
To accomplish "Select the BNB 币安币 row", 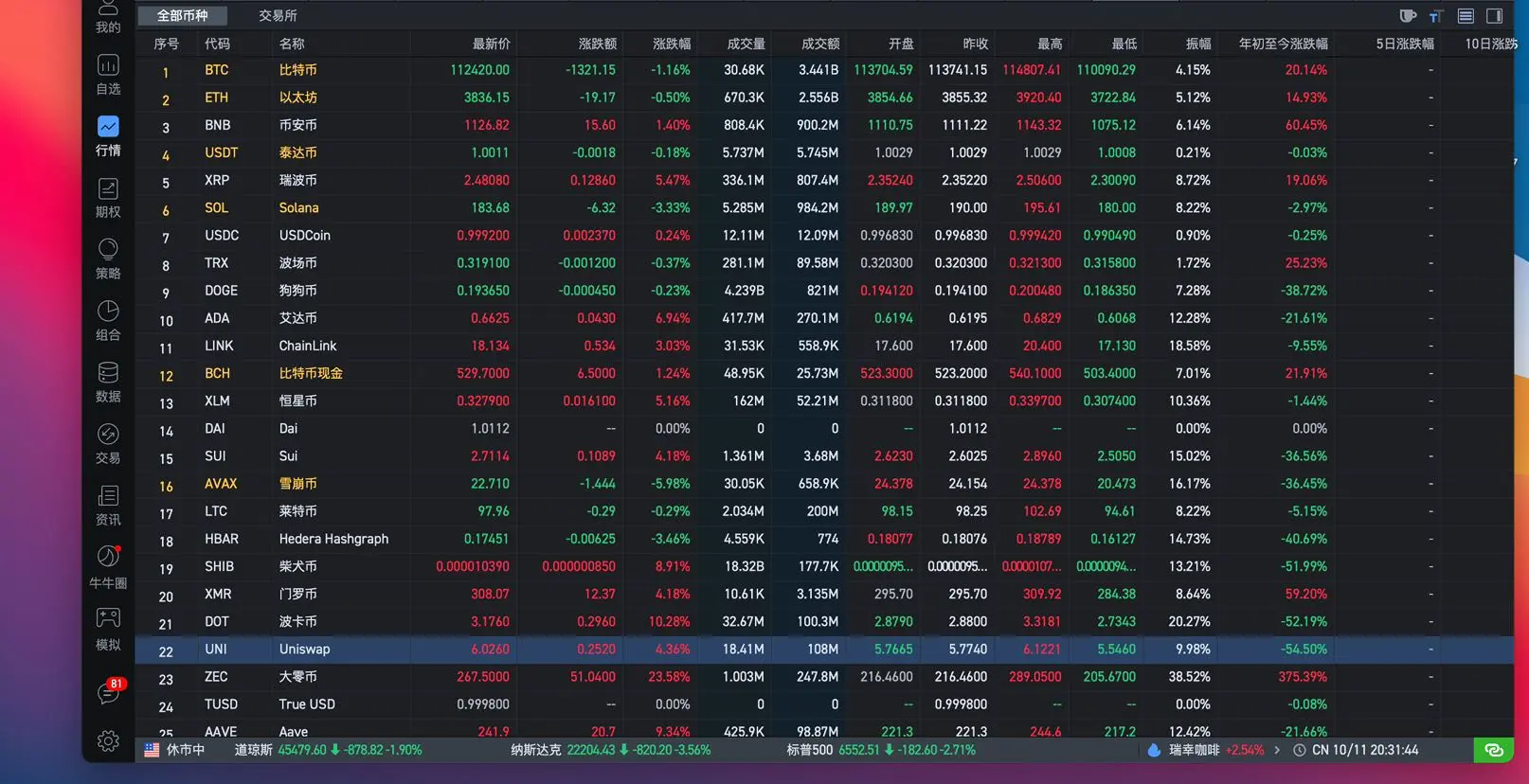I will 824,125.
